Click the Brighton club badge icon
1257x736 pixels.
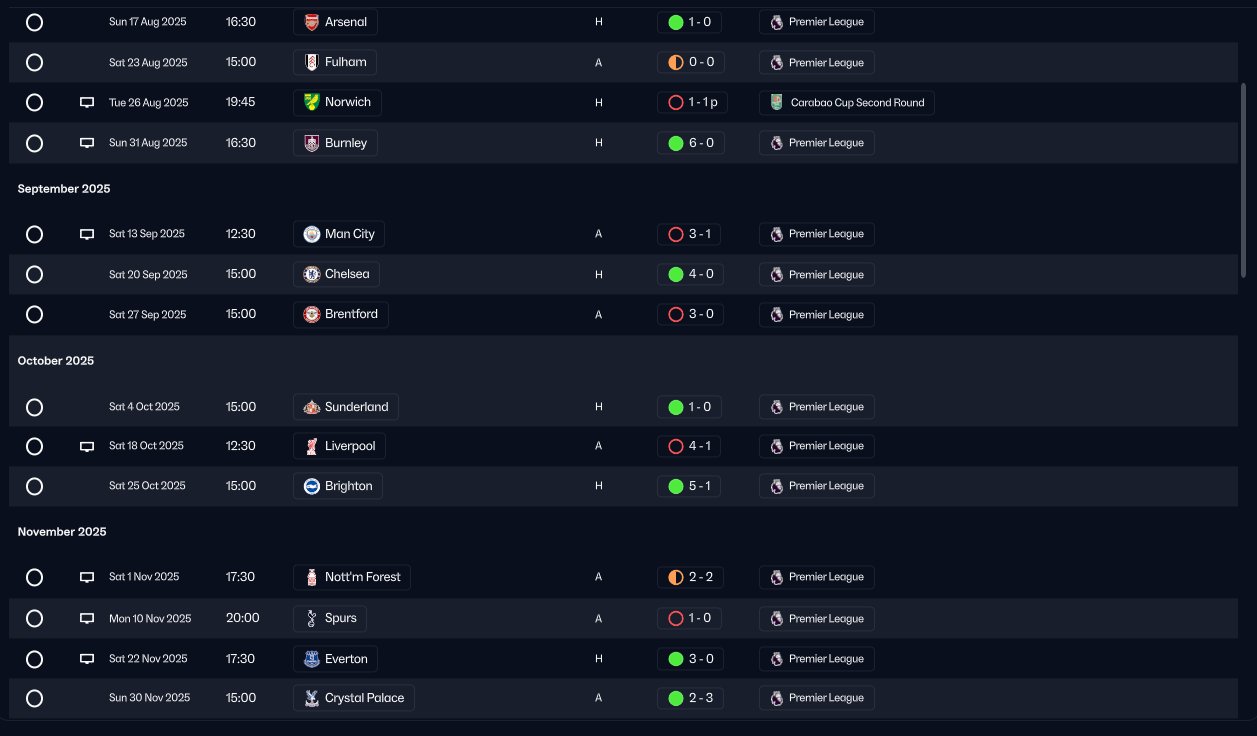[x=312, y=486]
